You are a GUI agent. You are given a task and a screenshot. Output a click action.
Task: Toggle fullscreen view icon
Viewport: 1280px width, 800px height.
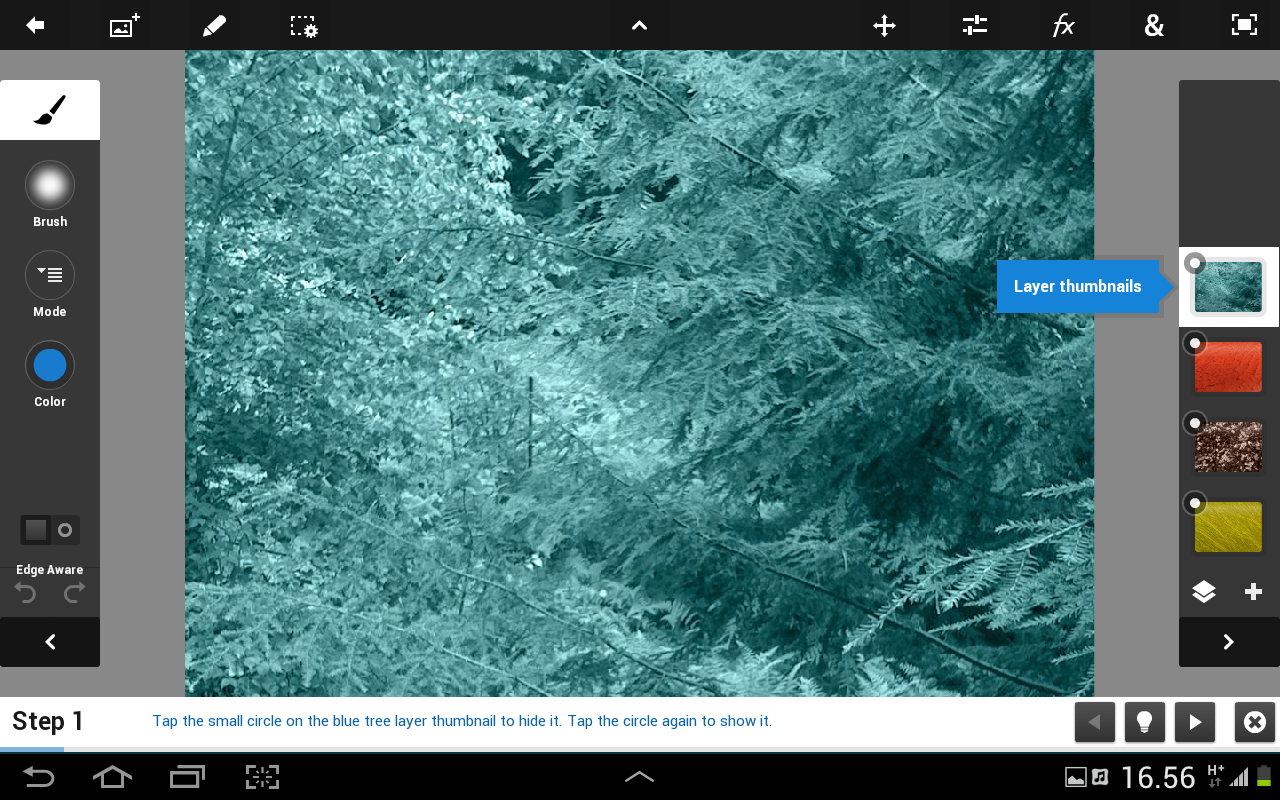click(x=1244, y=25)
